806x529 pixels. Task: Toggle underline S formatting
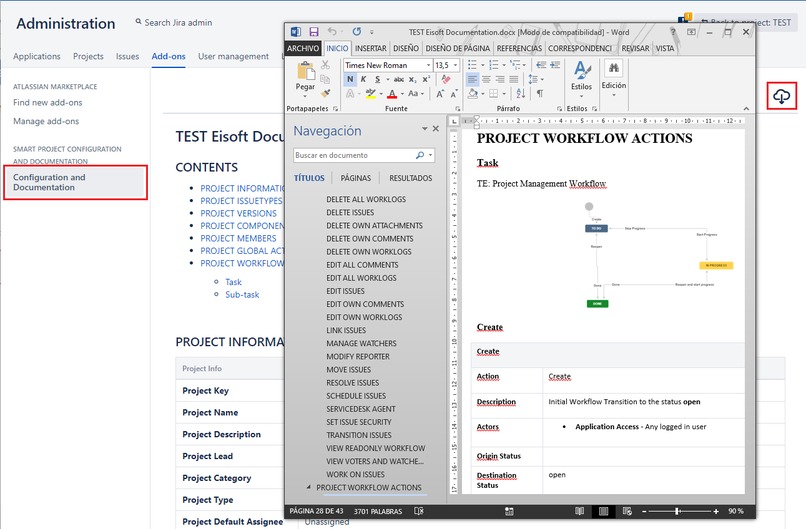377,79
